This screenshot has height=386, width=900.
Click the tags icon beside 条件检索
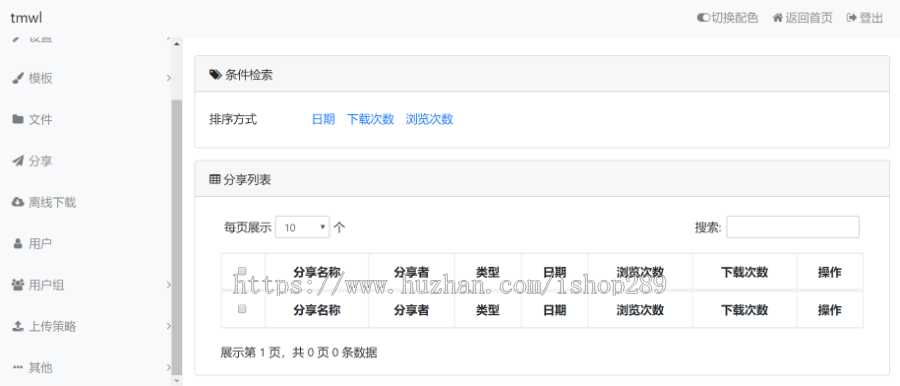pos(215,75)
